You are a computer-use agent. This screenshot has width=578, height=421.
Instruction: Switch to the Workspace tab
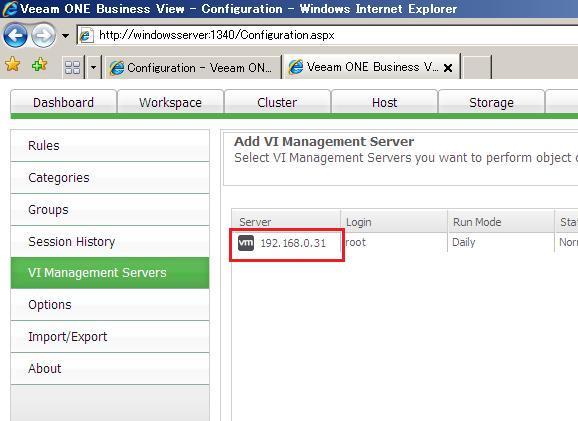(x=170, y=102)
